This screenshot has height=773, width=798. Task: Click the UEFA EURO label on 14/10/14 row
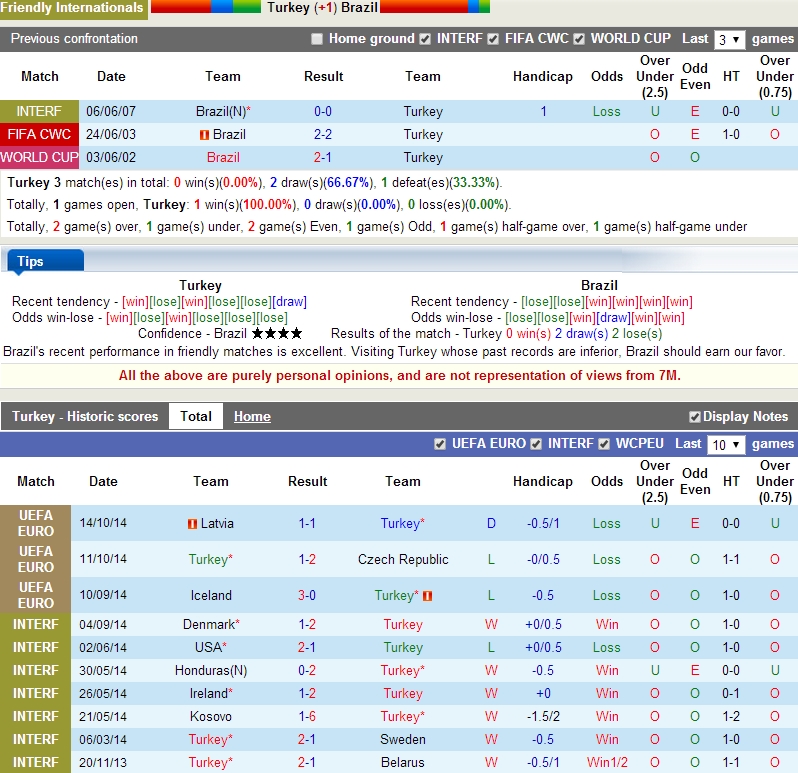pos(36,523)
